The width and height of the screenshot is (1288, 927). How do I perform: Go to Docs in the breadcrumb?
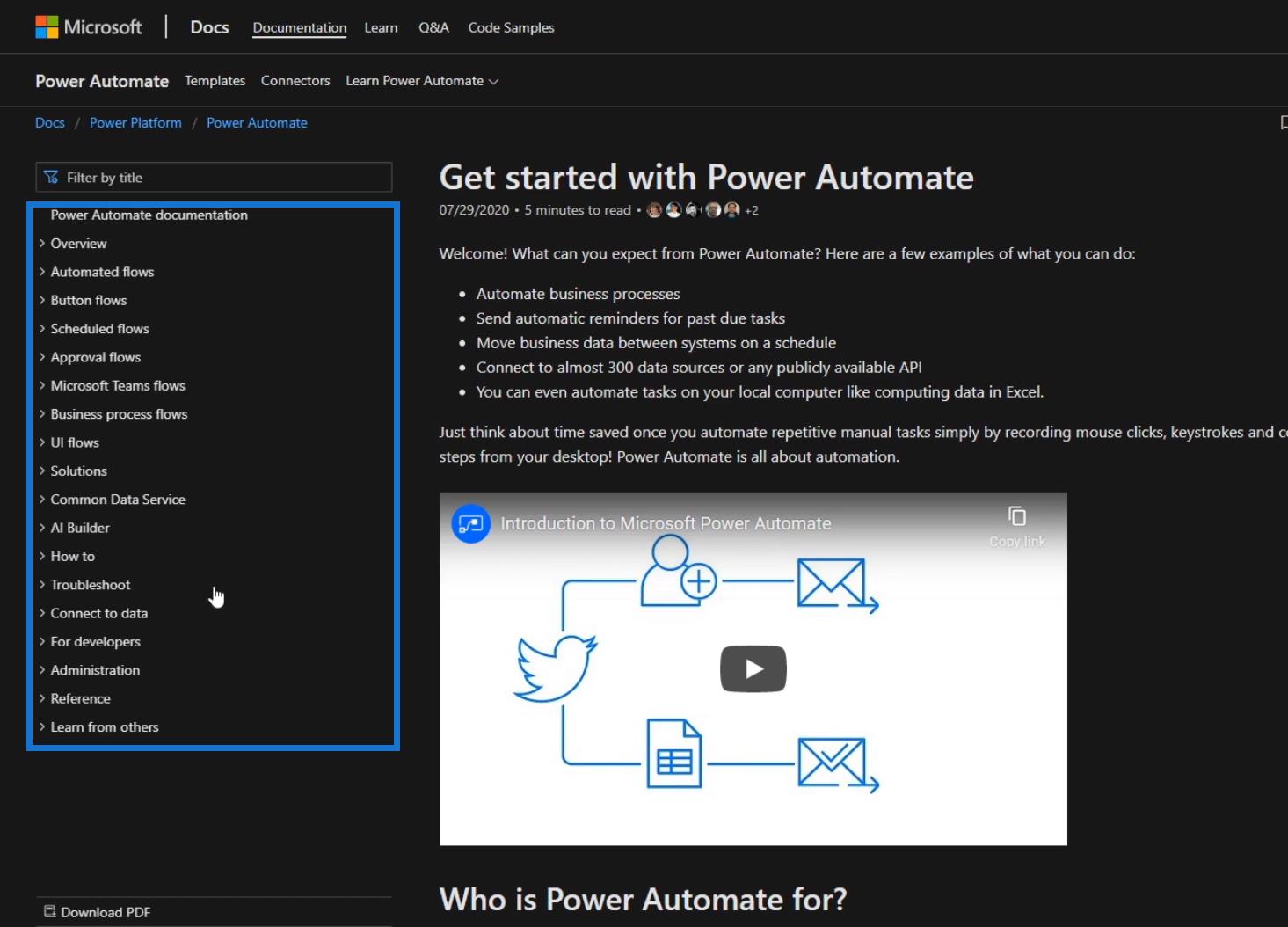(50, 123)
